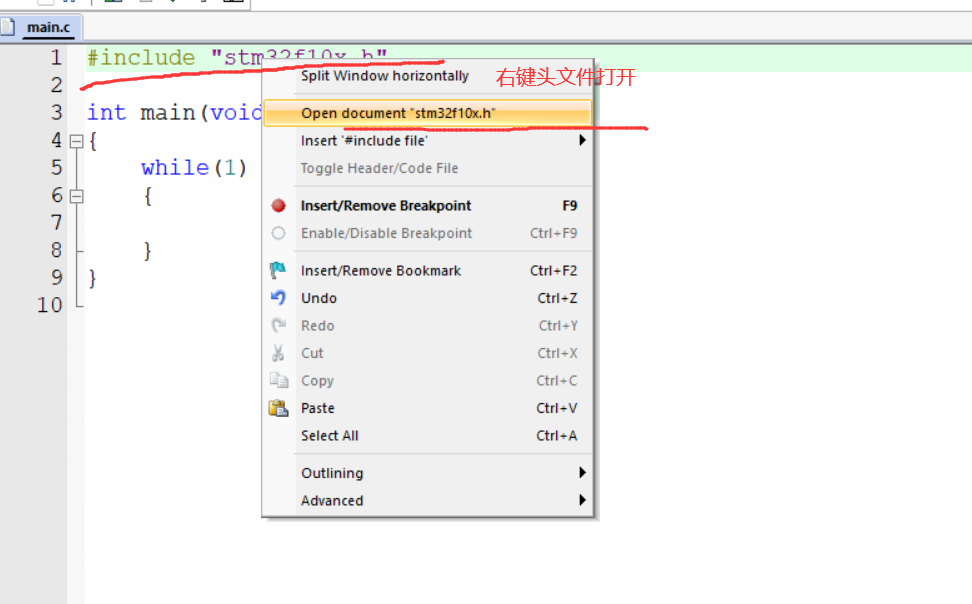The image size is (972, 604).
Task: Select Toggle Header/Code File entry
Action: tap(428, 168)
